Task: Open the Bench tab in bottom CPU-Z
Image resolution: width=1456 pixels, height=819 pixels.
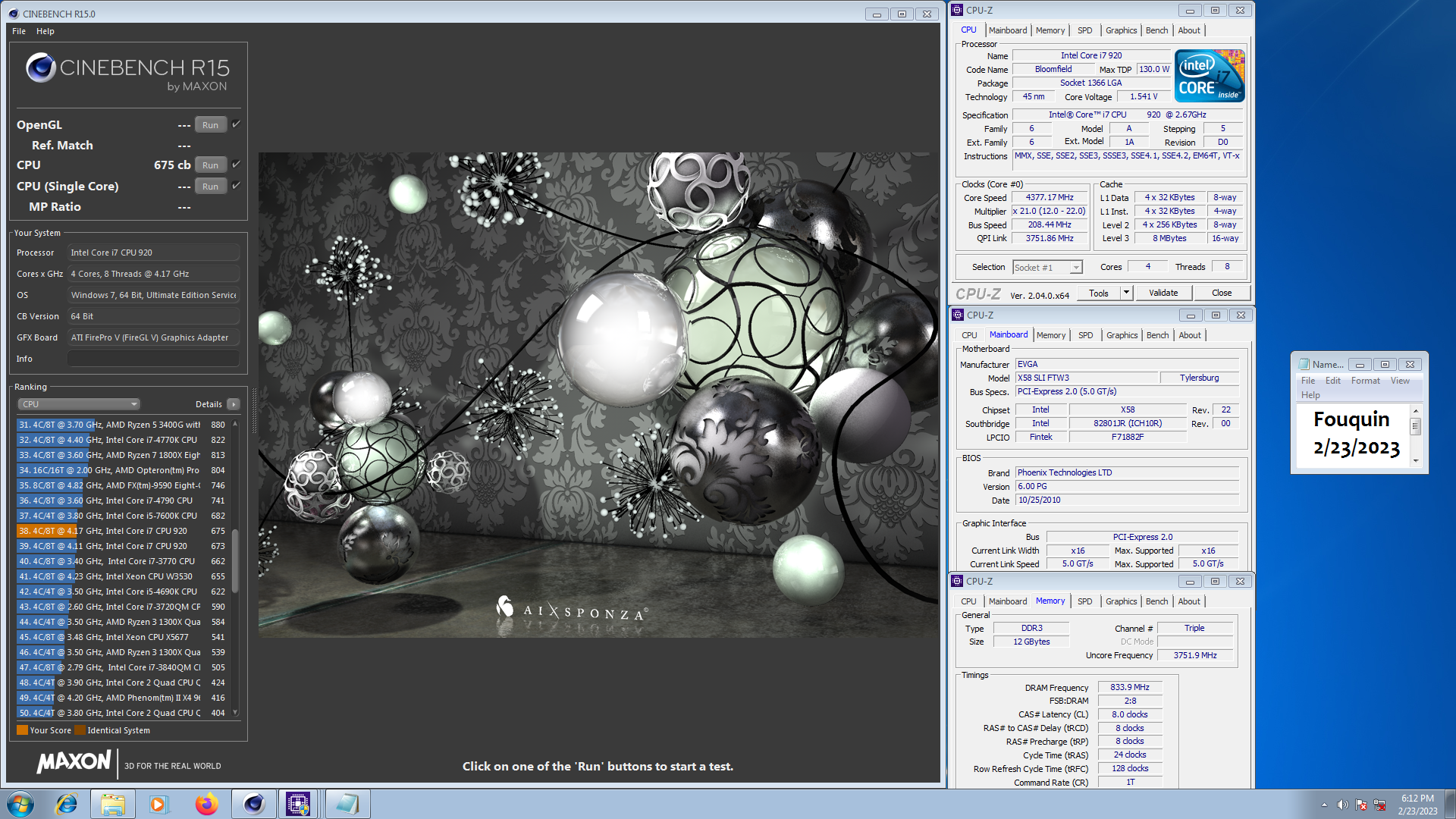Action: coord(1156,601)
